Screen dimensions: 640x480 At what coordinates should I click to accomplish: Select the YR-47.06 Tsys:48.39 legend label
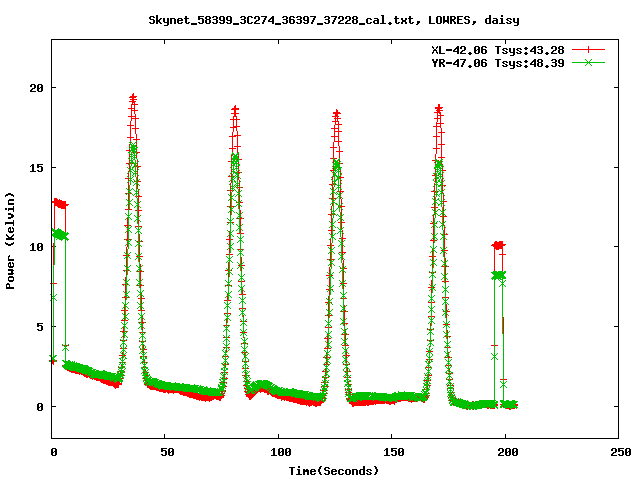pyautogui.click(x=501, y=62)
